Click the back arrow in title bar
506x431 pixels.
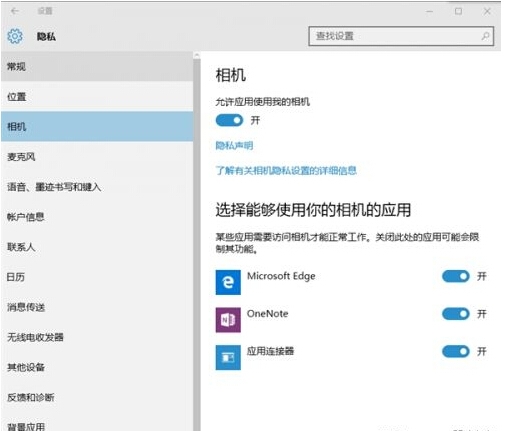pos(15,11)
